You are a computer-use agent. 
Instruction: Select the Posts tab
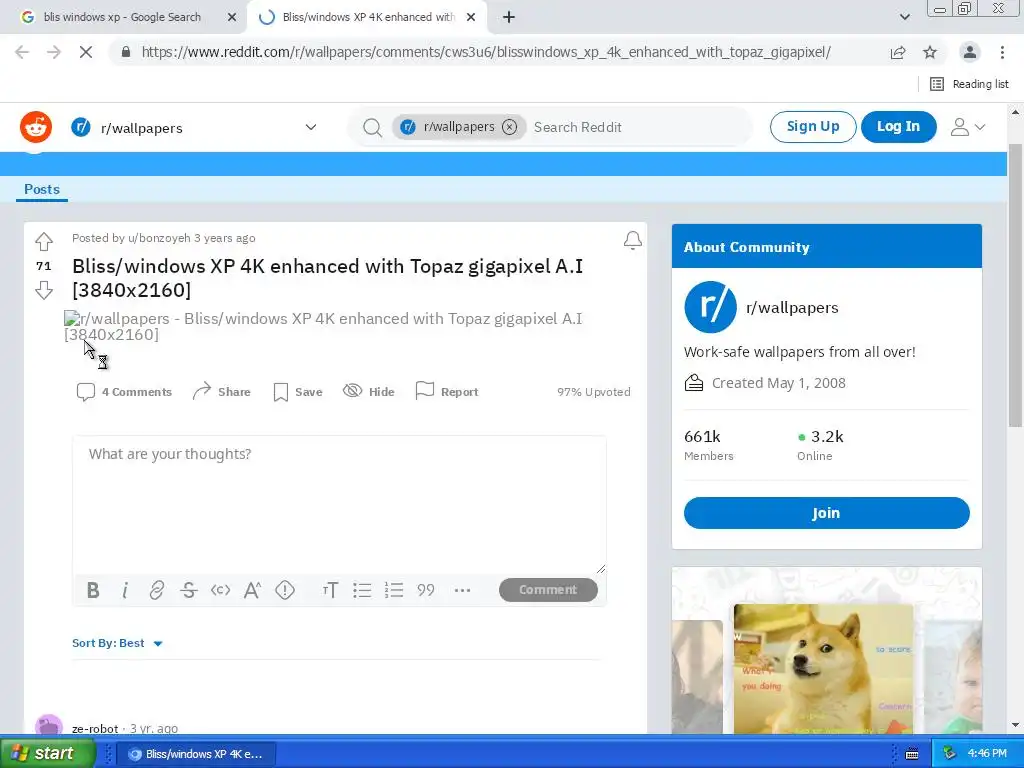tap(42, 189)
